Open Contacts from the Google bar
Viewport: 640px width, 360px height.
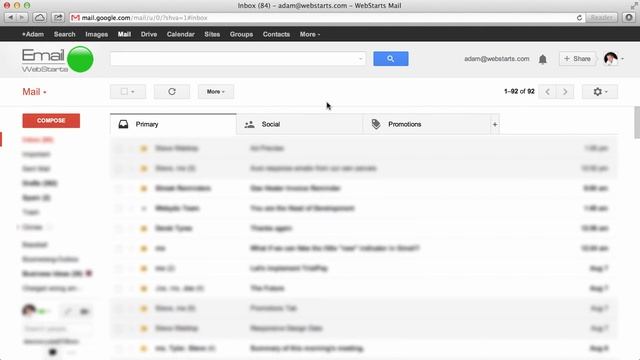tap(276, 34)
